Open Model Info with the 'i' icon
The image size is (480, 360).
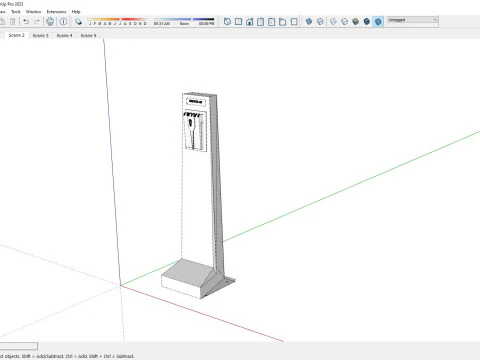click(x=63, y=22)
